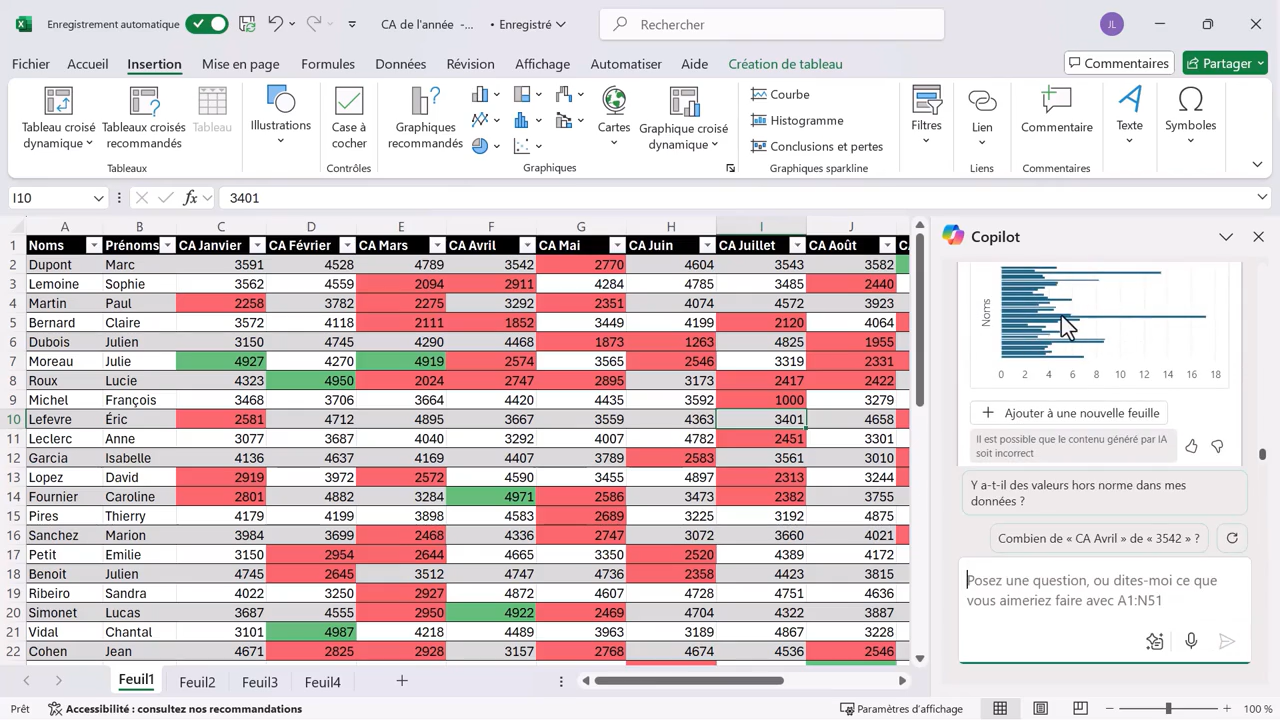Click the Copilot microphone icon

pyautogui.click(x=1190, y=641)
